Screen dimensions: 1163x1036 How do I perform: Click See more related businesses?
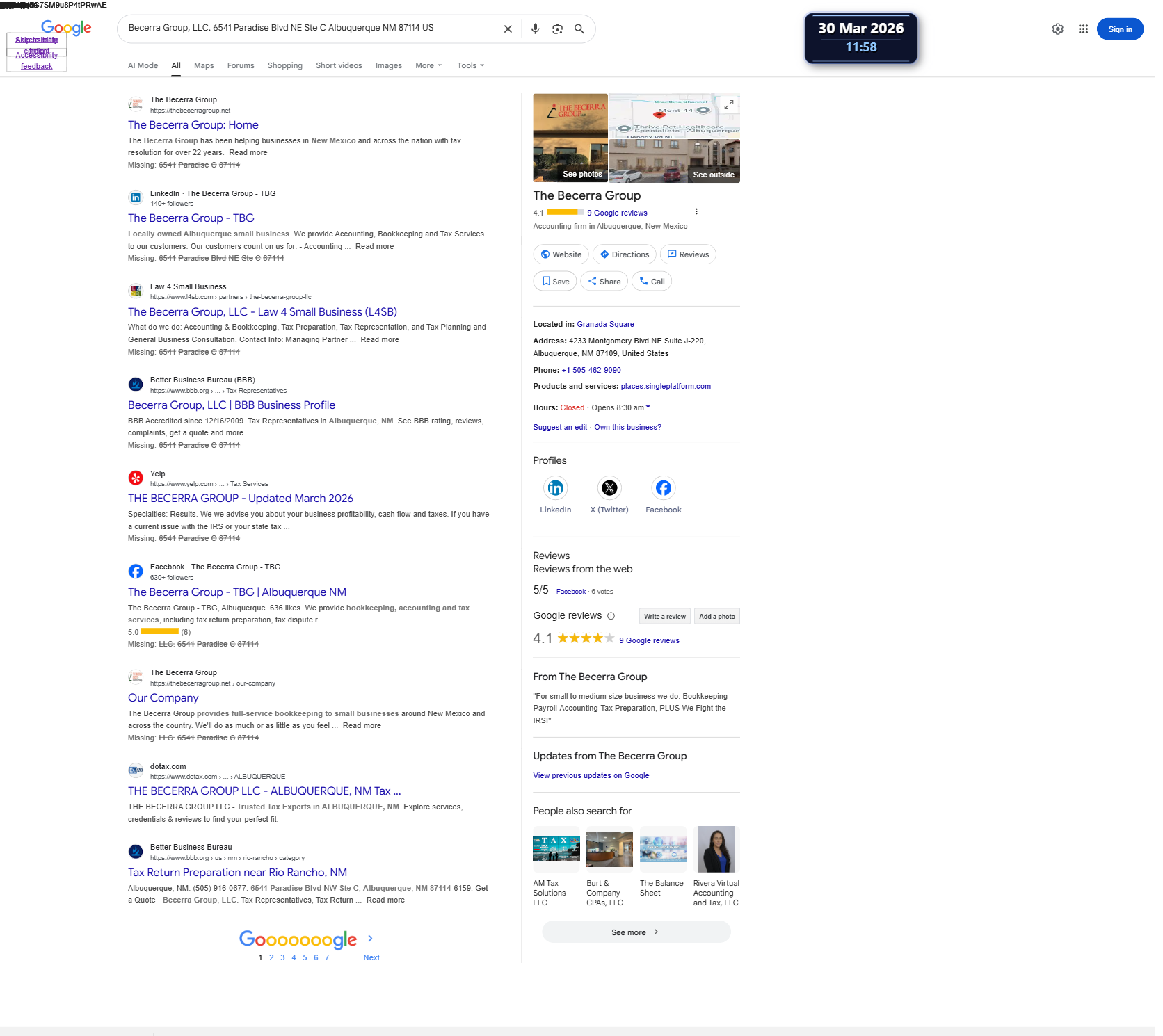pos(636,932)
